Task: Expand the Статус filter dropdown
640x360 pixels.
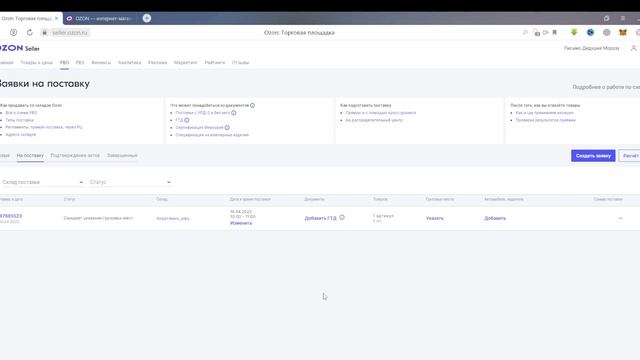Action: [130, 182]
